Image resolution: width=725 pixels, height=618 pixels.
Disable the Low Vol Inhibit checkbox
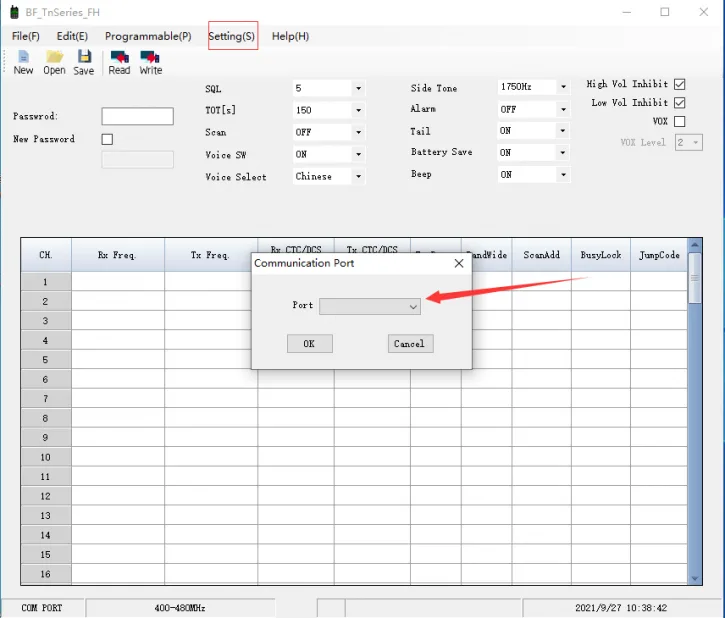pos(680,102)
